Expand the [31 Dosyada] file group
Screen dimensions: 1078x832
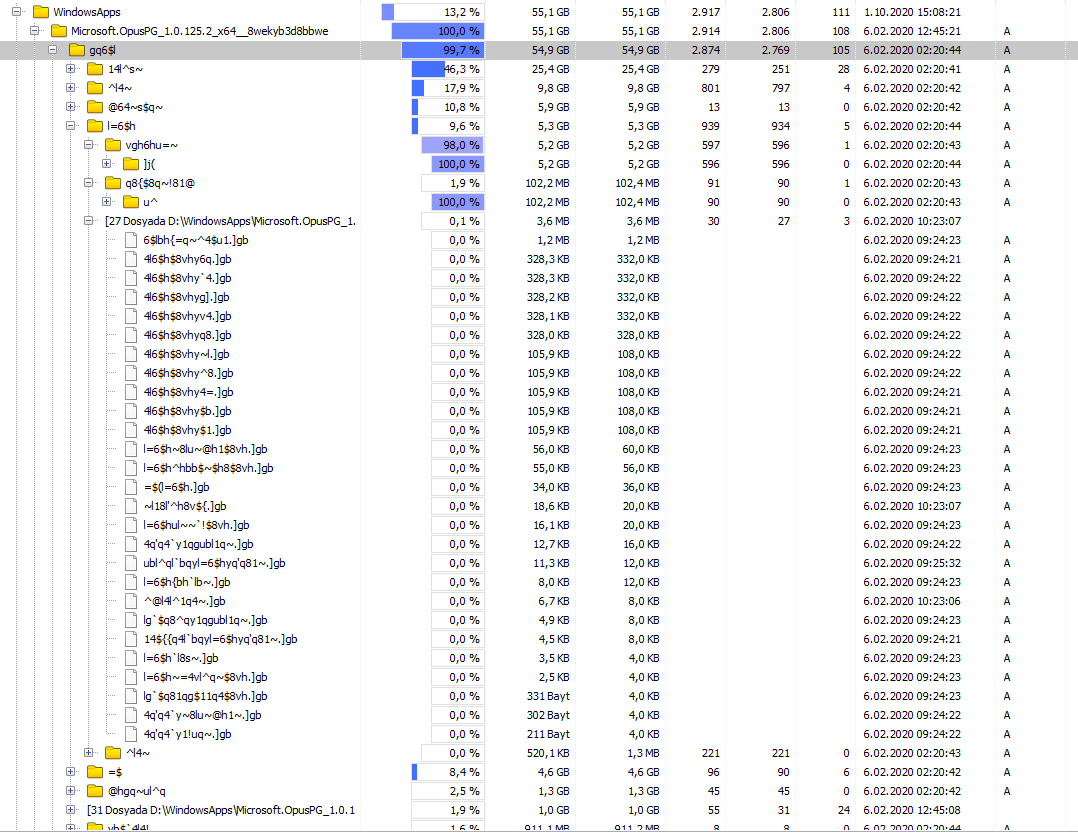click(x=70, y=810)
